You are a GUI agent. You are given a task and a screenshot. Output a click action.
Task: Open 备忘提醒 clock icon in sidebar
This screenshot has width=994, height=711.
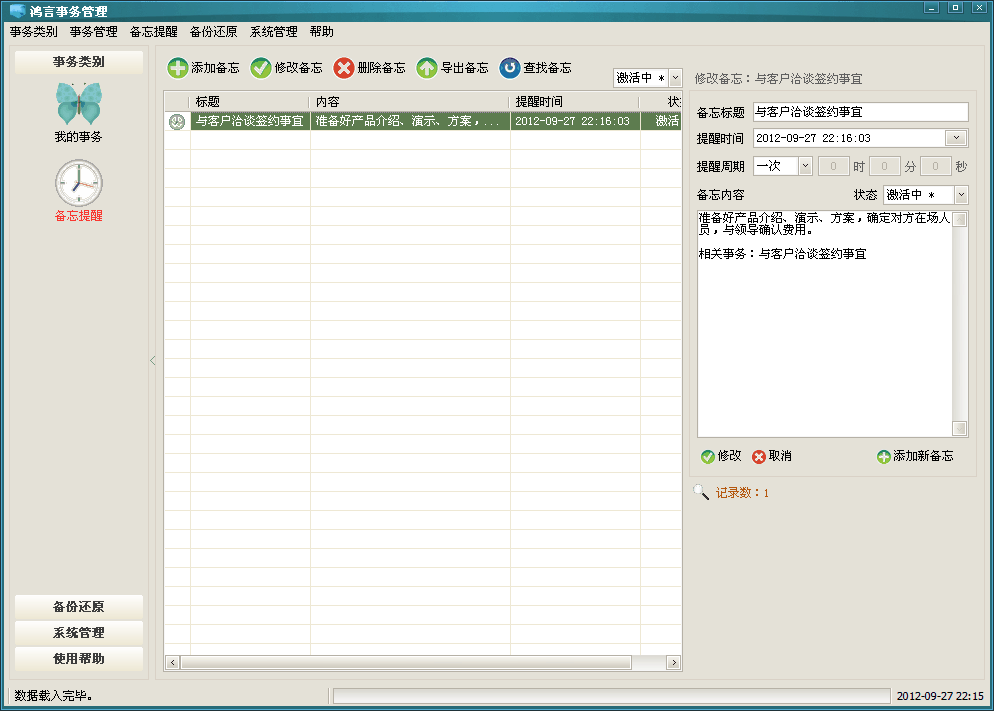pyautogui.click(x=79, y=183)
